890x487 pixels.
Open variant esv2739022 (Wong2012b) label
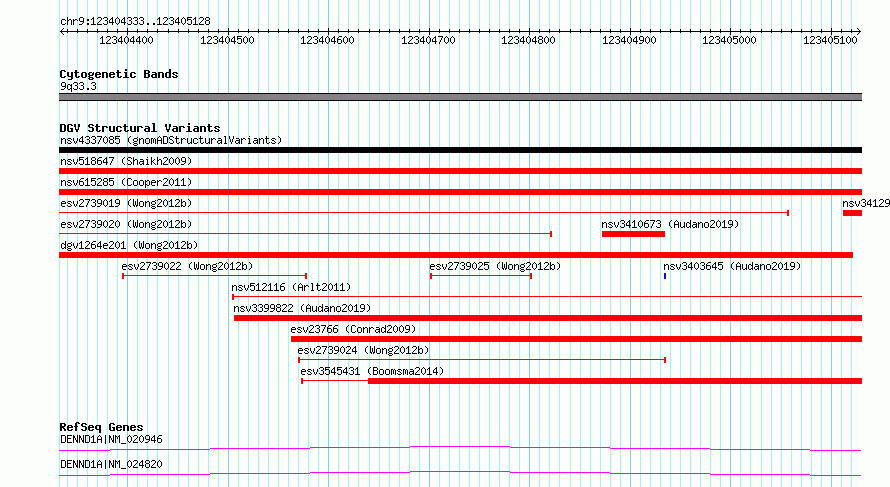[x=187, y=266]
